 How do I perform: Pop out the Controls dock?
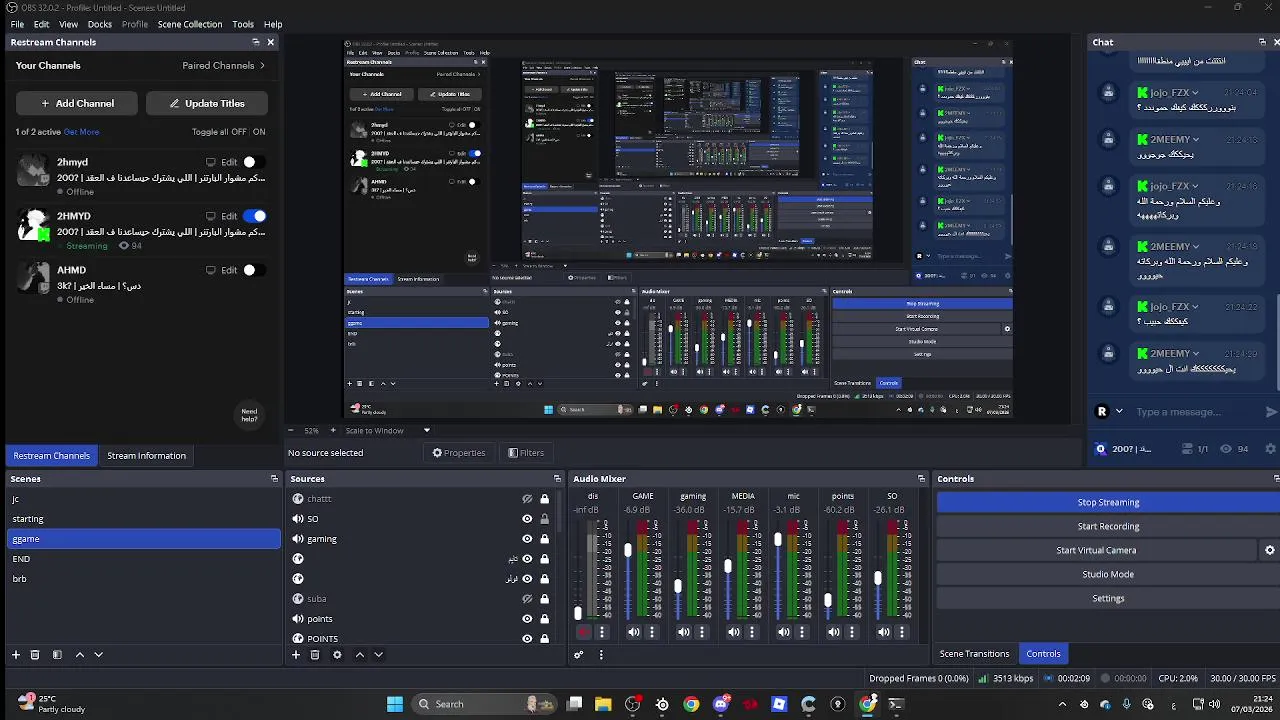click(x=1274, y=479)
